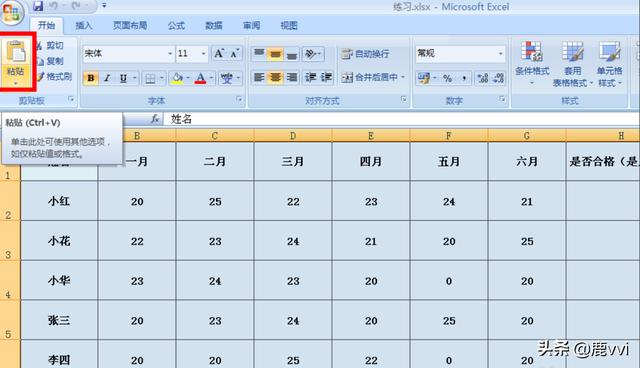
Task: Click the increase indent icon
Action: (327, 77)
